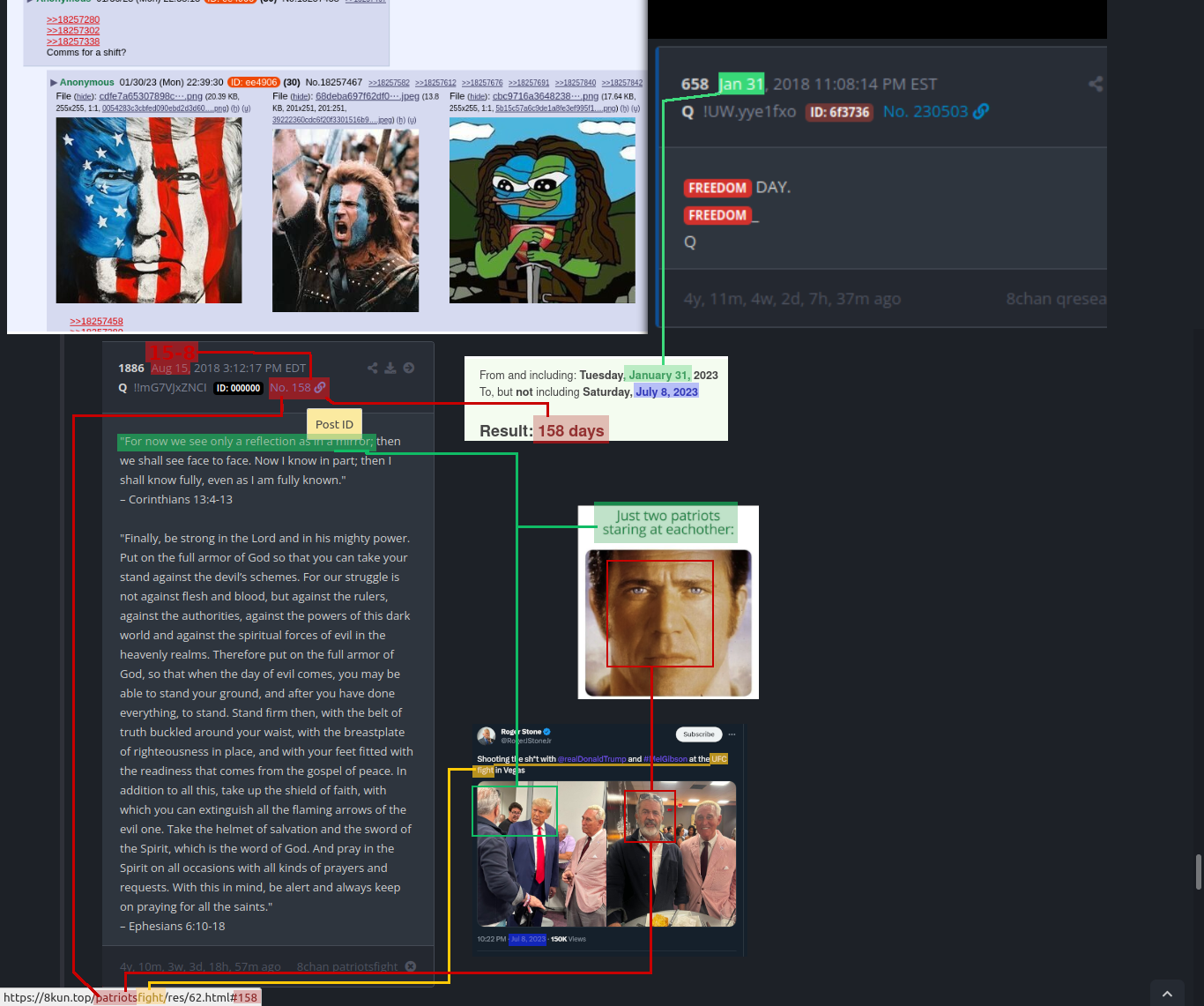Click the 'Just two patriots staring at eachother:' caption

(668, 523)
